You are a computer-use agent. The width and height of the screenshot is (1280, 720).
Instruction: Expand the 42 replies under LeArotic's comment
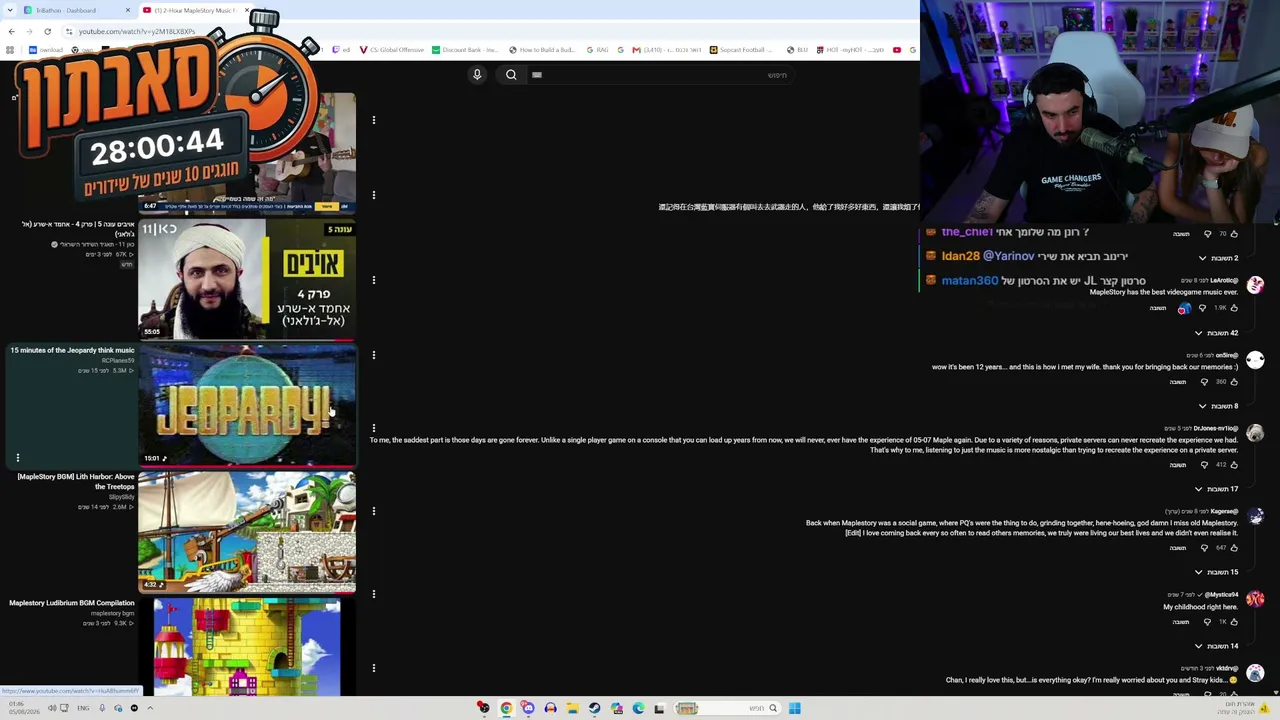point(1217,333)
